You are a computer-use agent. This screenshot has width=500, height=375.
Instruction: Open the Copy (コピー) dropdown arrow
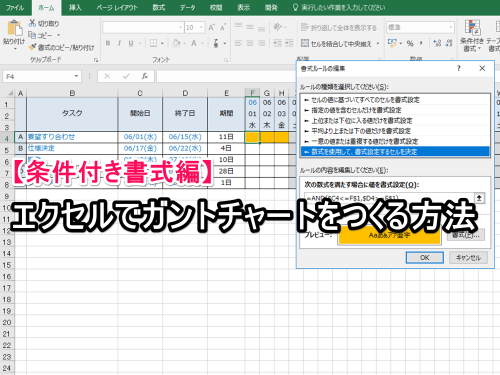[58, 35]
